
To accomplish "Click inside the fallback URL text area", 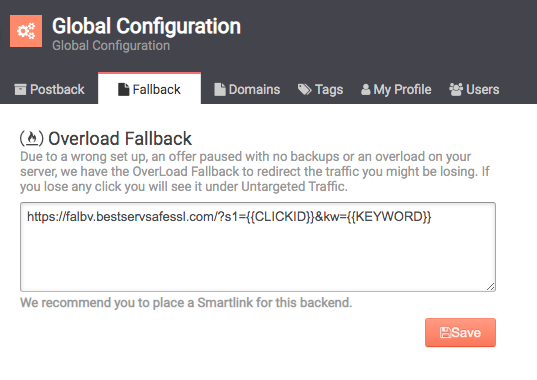I will point(258,247).
